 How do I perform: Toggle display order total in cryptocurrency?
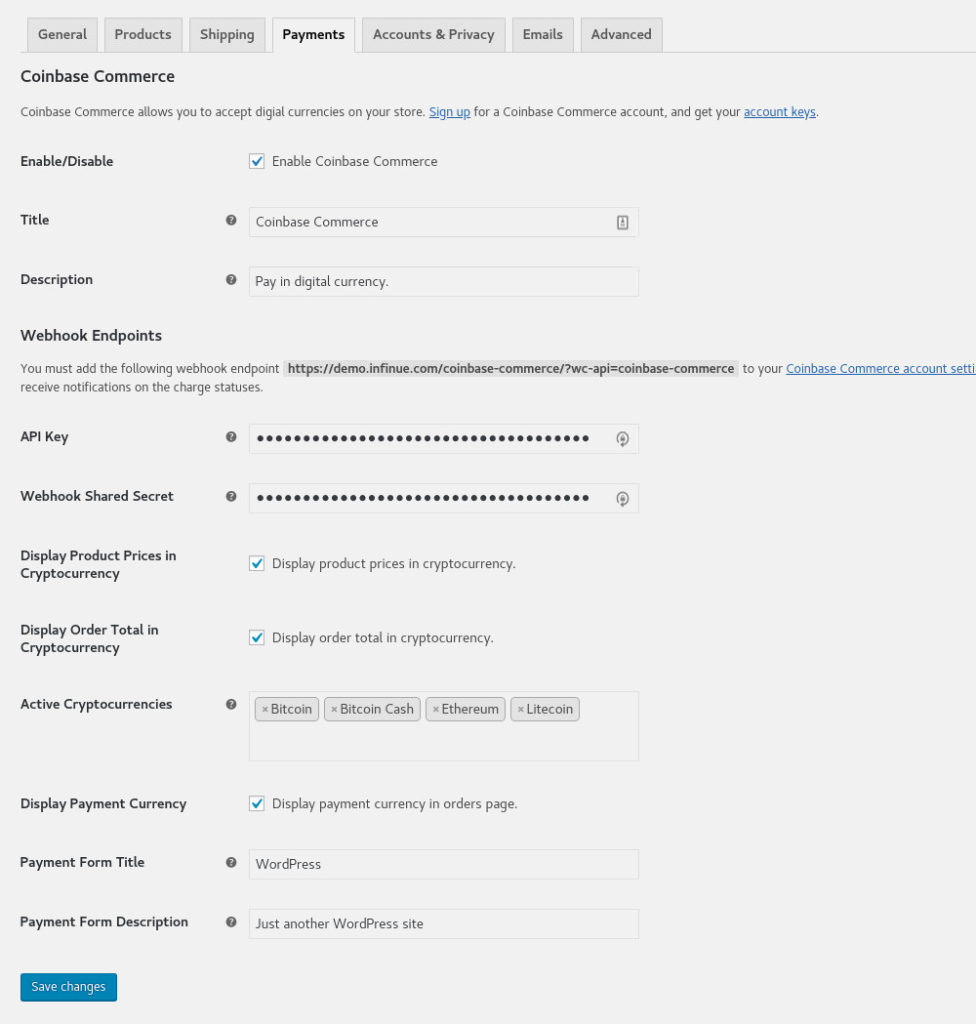257,638
